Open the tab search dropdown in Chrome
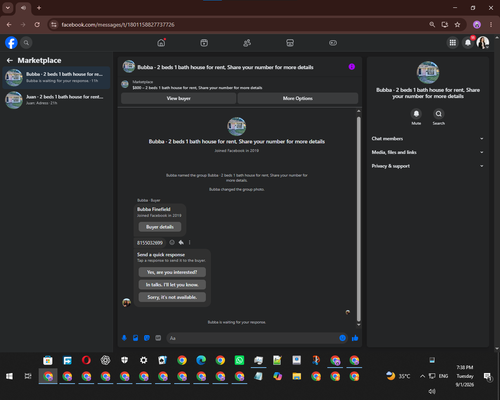 pyautogui.click(x=8, y=8)
